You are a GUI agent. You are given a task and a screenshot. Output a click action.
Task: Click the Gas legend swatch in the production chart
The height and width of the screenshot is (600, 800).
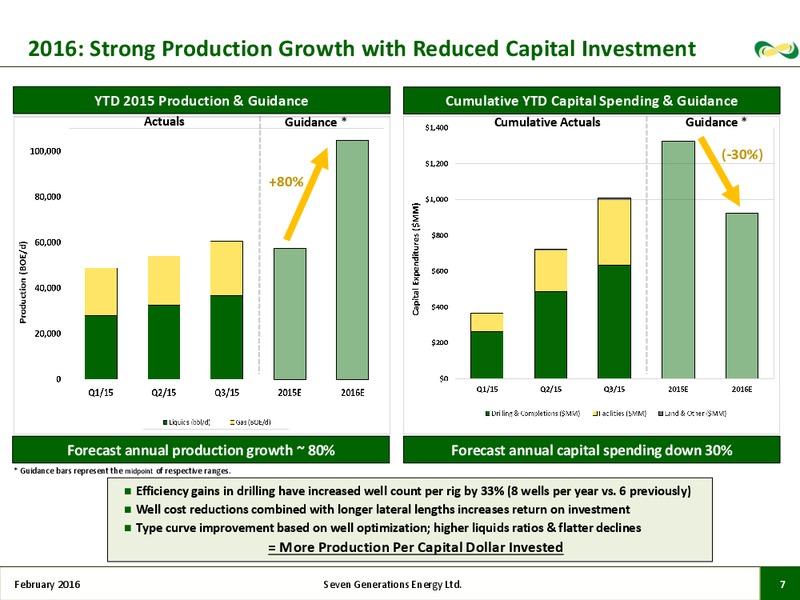(x=232, y=422)
